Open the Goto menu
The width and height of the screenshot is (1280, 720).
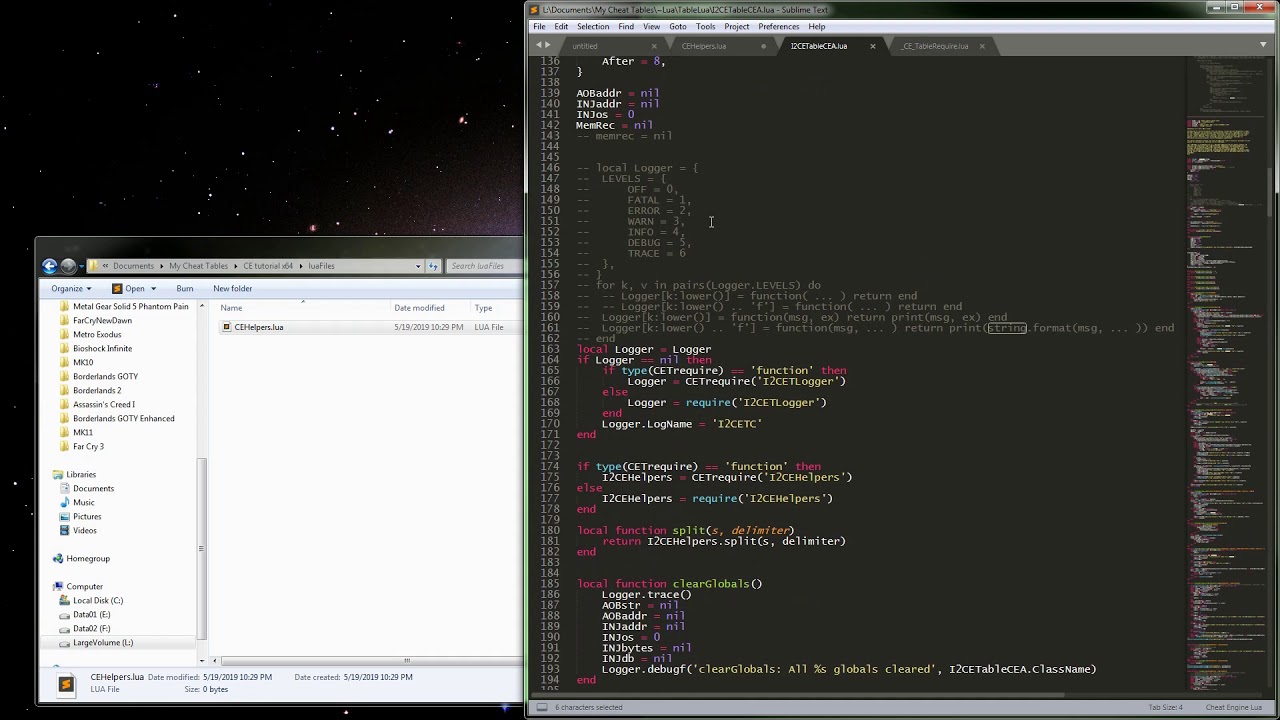[x=678, y=27]
